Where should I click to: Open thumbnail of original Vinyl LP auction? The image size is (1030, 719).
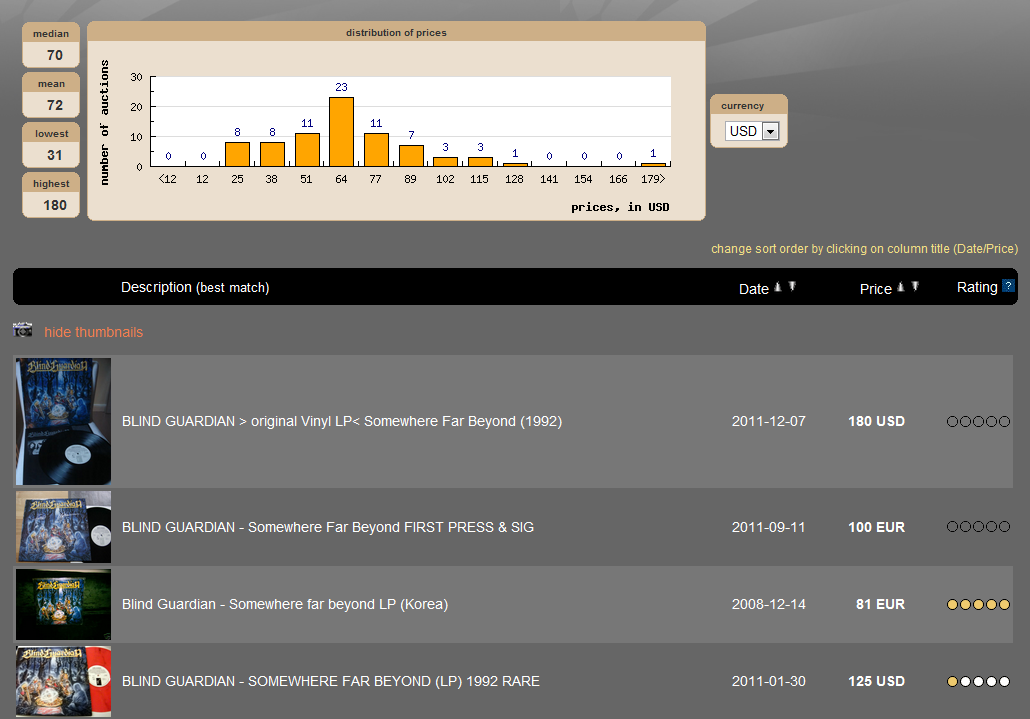click(x=63, y=421)
